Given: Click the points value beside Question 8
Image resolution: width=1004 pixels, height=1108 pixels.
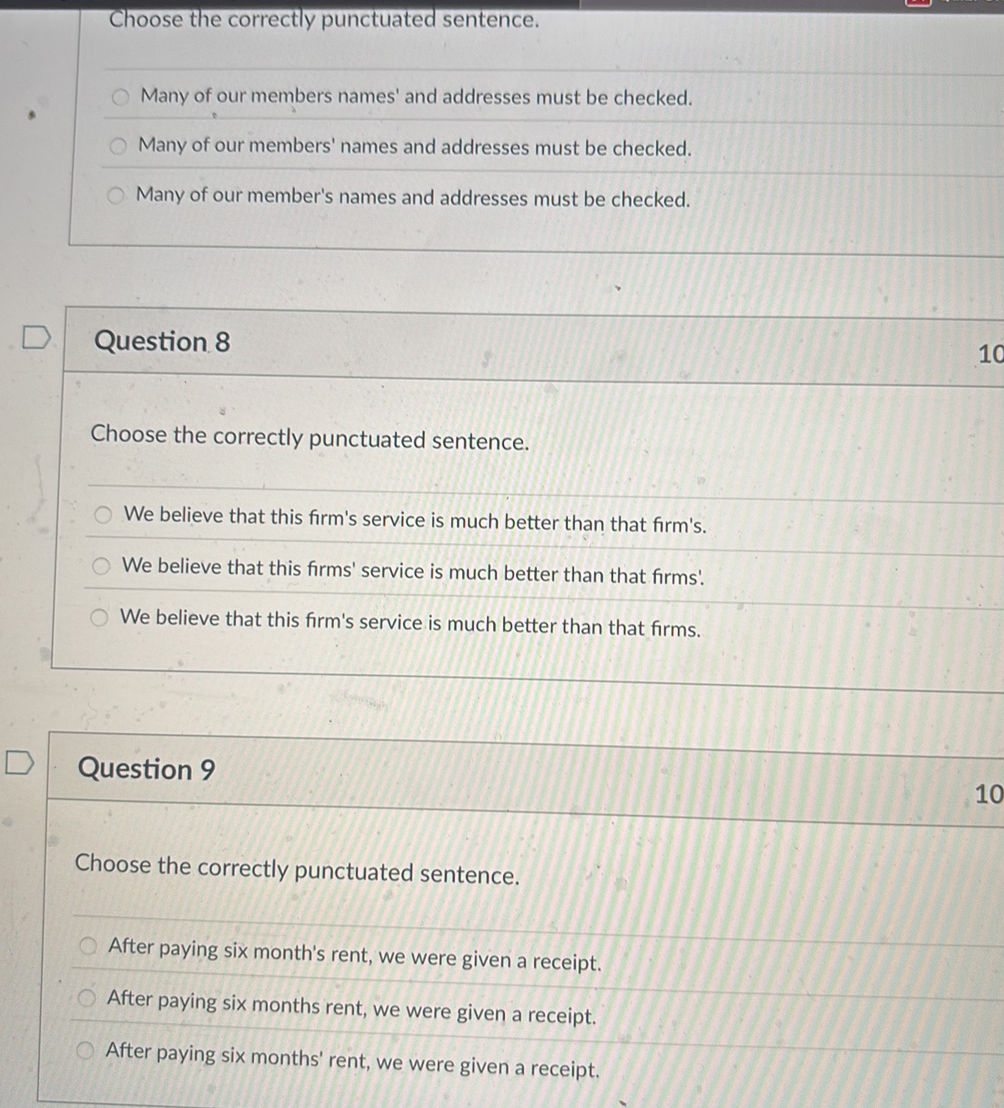Looking at the screenshot, I should [x=990, y=353].
